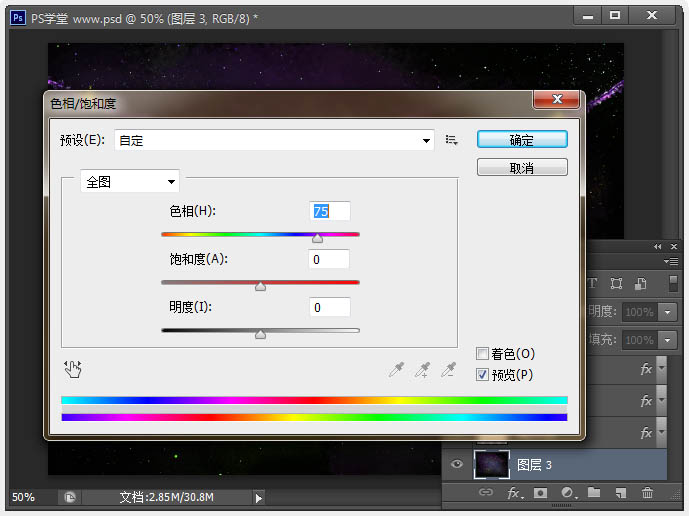Cancel with the 取消 button
The height and width of the screenshot is (516, 689).
pyautogui.click(x=522, y=167)
